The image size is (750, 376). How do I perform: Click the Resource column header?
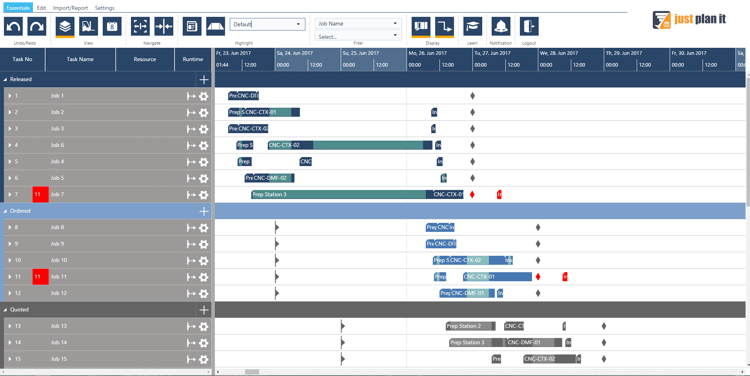tap(145, 59)
